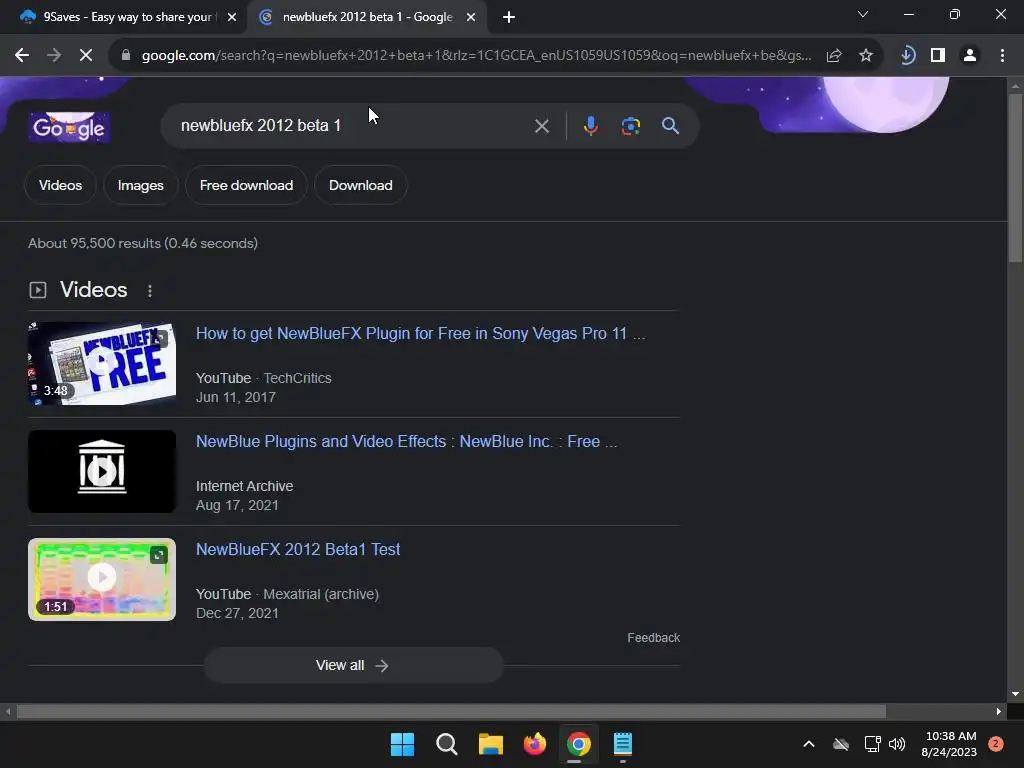Open How to get NewBlueFX Plugin link

pos(420,334)
